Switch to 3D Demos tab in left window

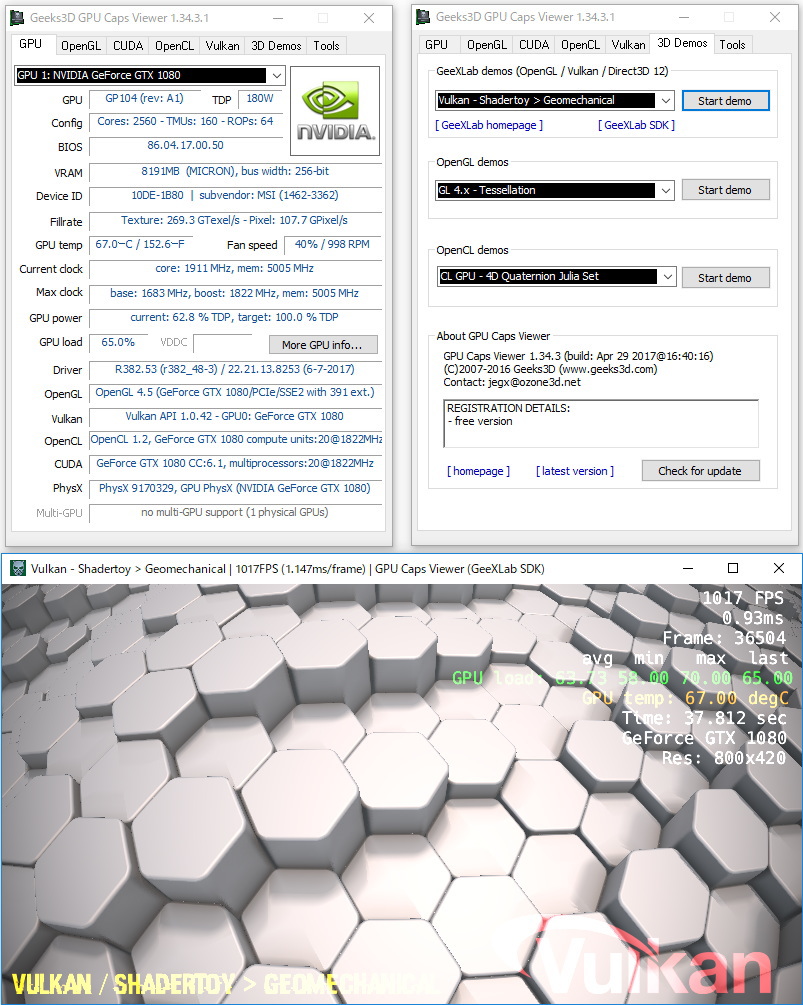pyautogui.click(x=276, y=46)
